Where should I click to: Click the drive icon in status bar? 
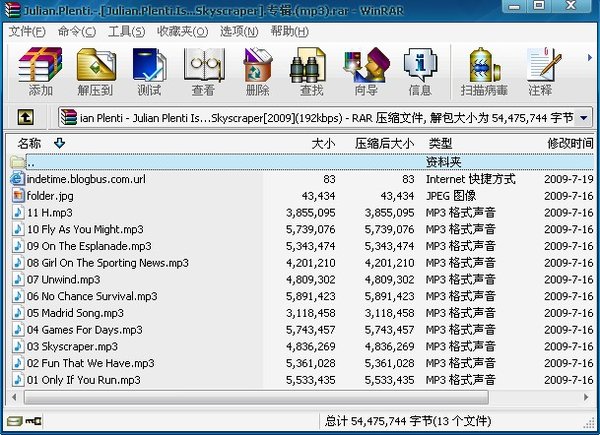15,421
